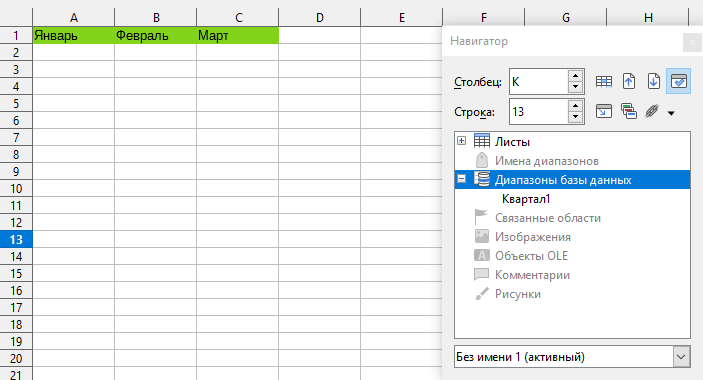703x380 pixels.
Task: Select row 17 header
Action: pyautogui.click(x=16, y=307)
